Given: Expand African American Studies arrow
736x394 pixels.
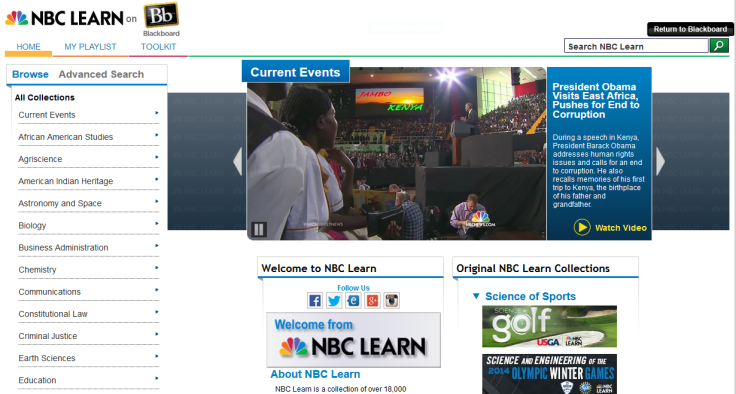Looking at the screenshot, I should click(x=157, y=135).
